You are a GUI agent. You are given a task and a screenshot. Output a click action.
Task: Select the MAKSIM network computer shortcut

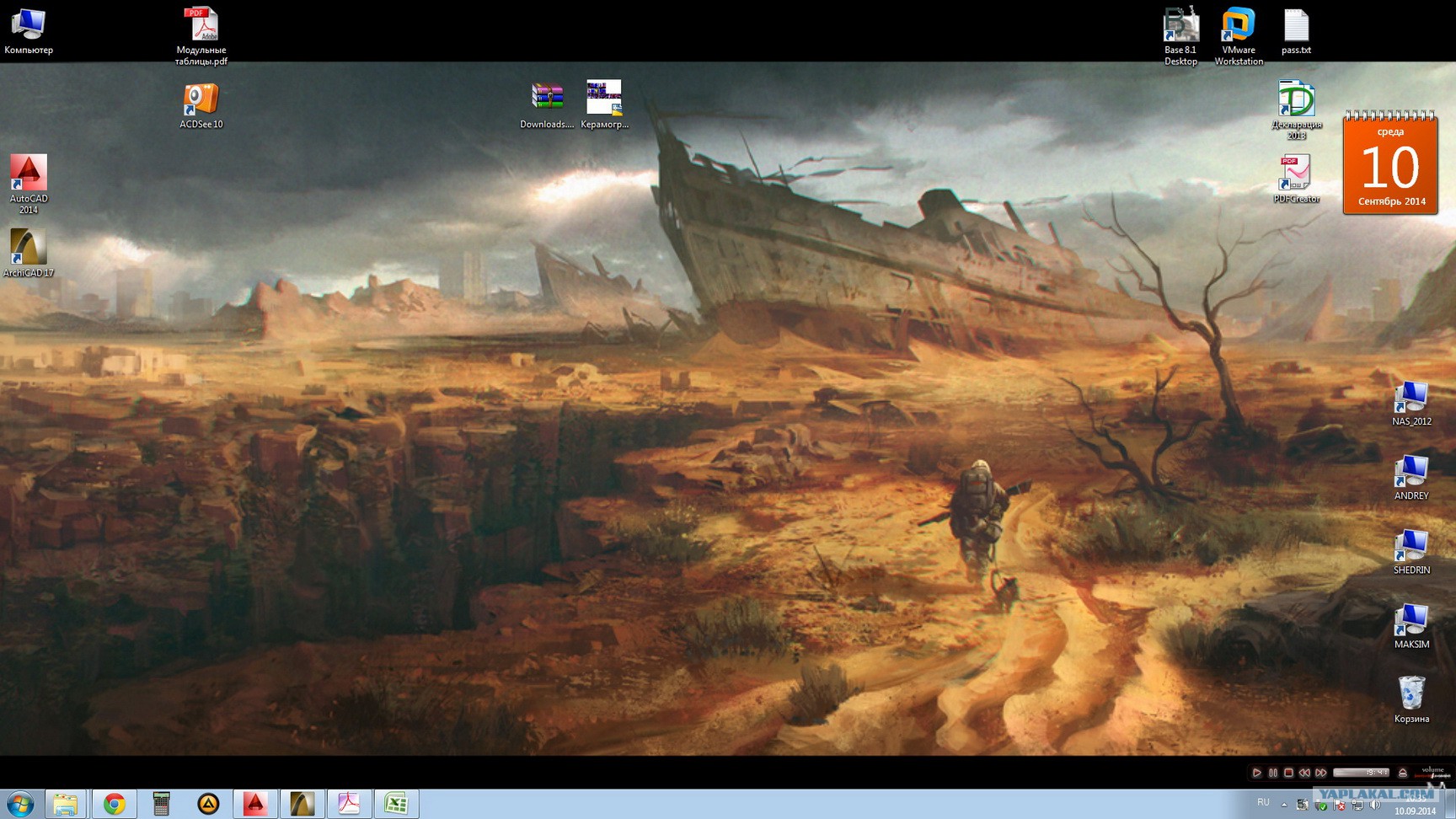pos(1411,626)
